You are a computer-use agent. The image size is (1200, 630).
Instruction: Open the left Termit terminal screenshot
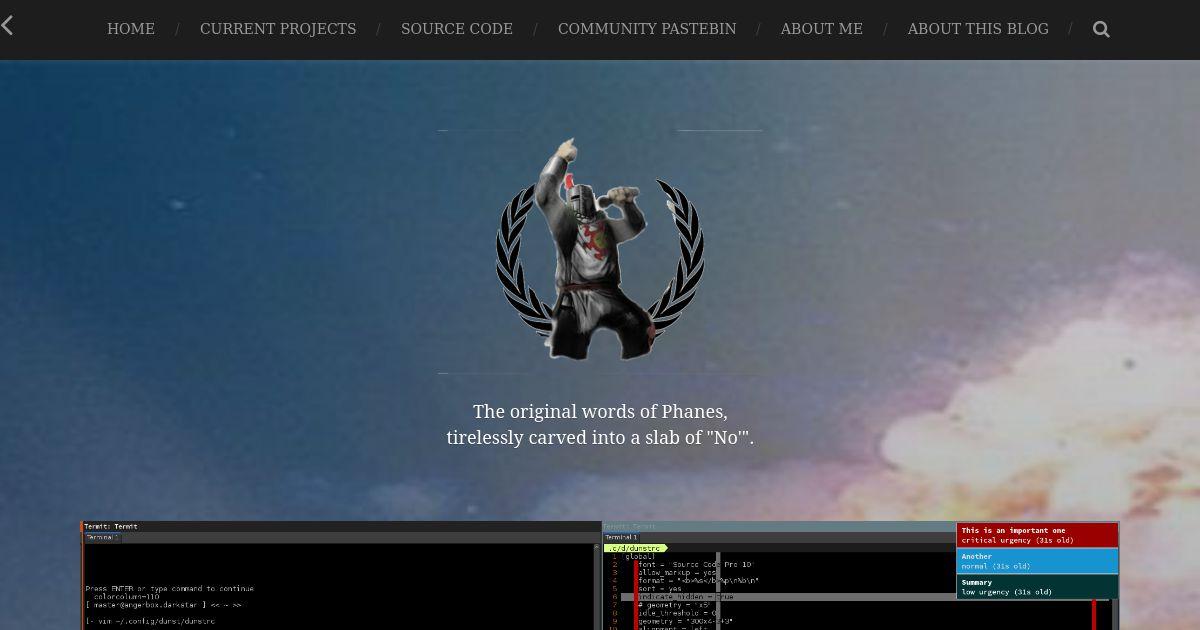341,575
